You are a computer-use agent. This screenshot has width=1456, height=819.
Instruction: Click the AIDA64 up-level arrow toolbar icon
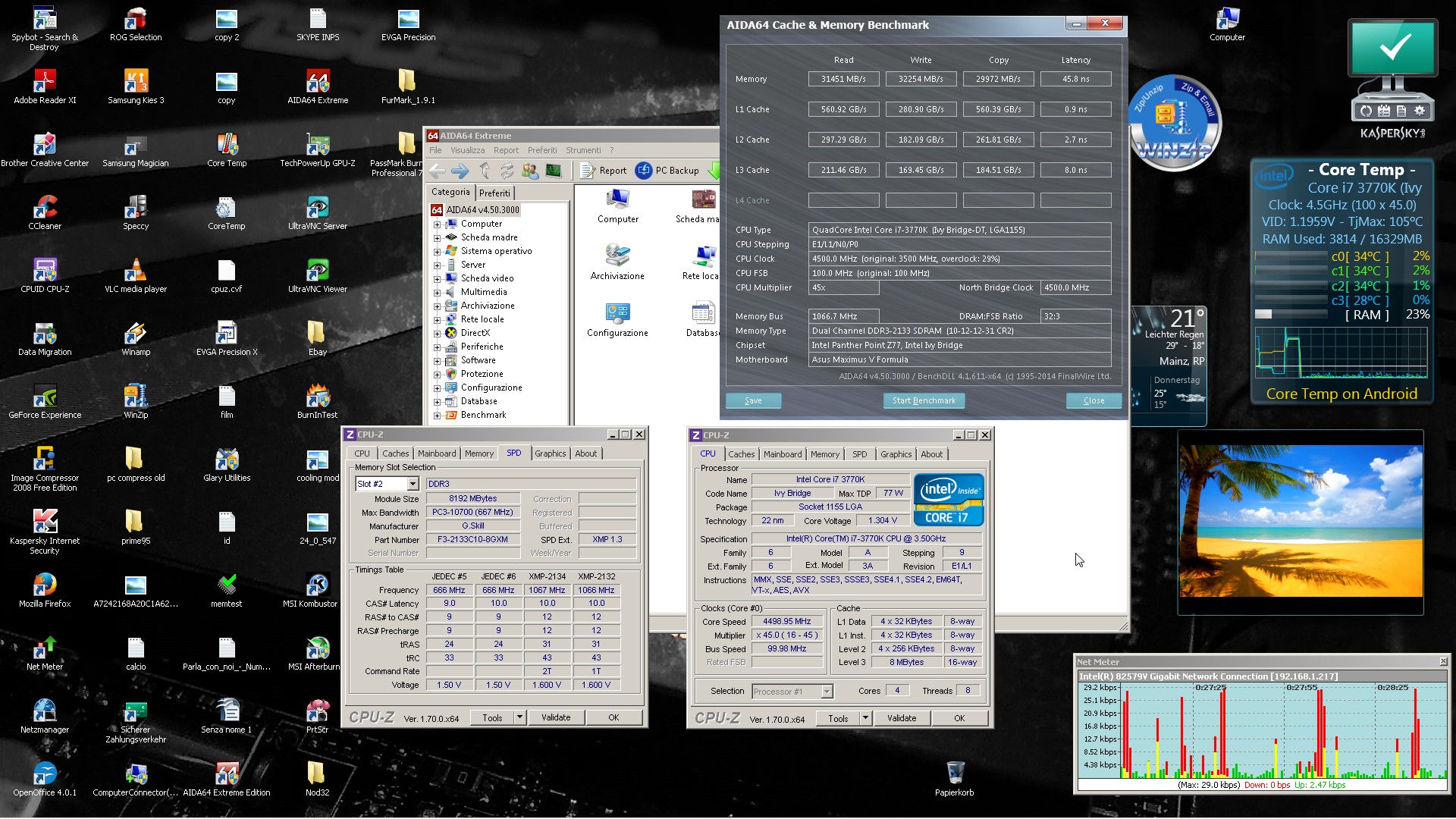[x=485, y=171]
